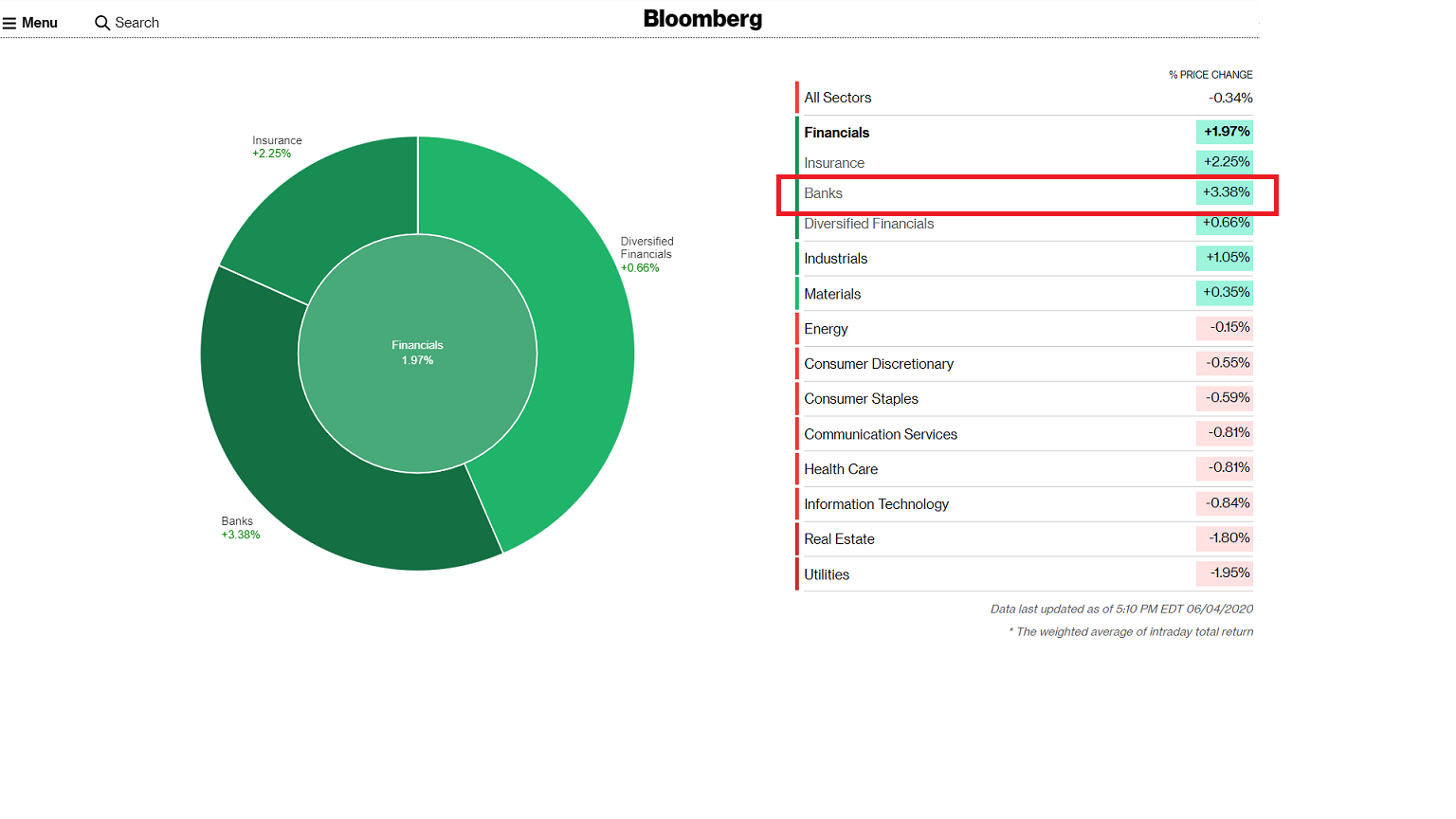Click the Diversified Financials +0.66% chart label

point(647,255)
